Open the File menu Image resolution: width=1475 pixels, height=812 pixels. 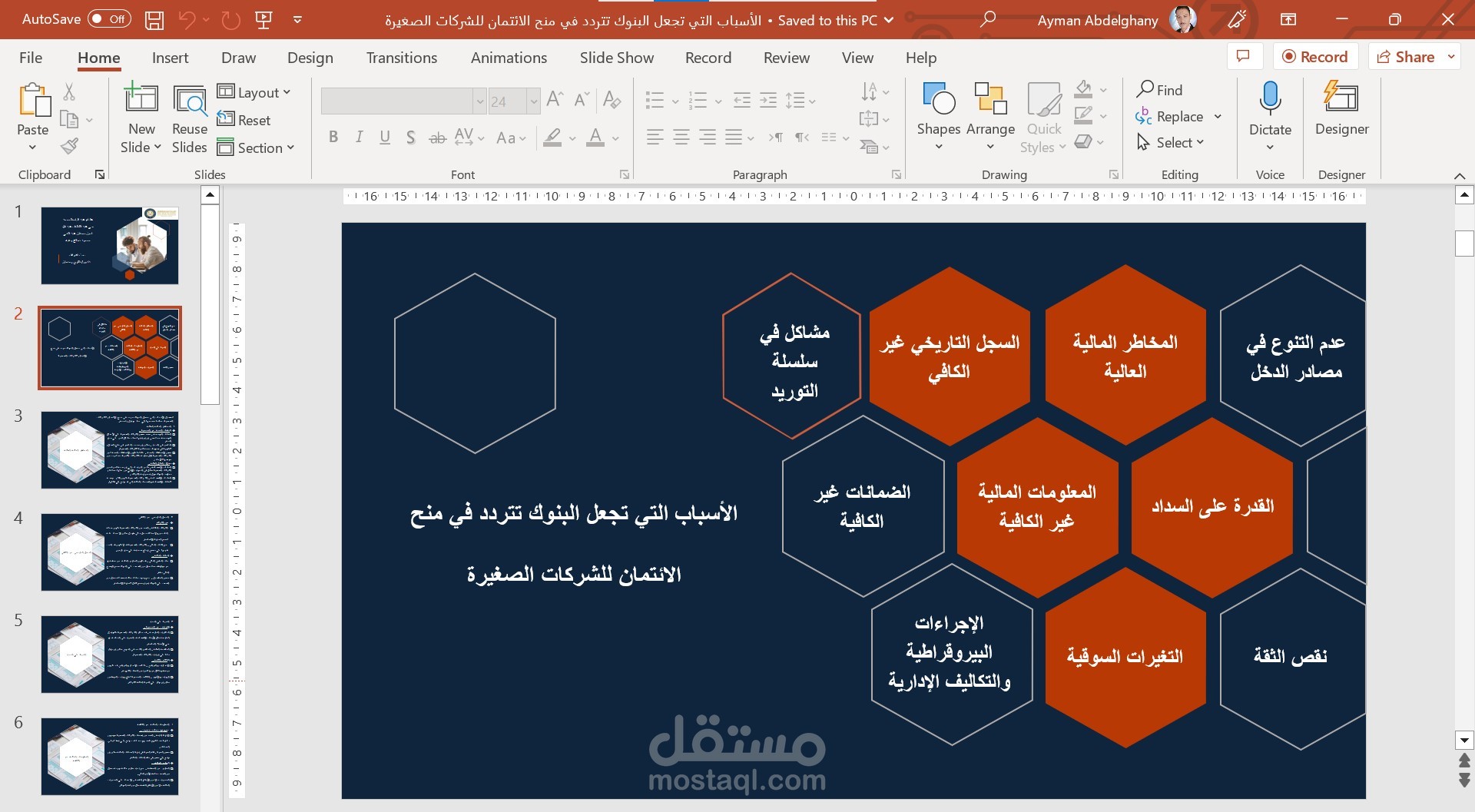pyautogui.click(x=31, y=58)
